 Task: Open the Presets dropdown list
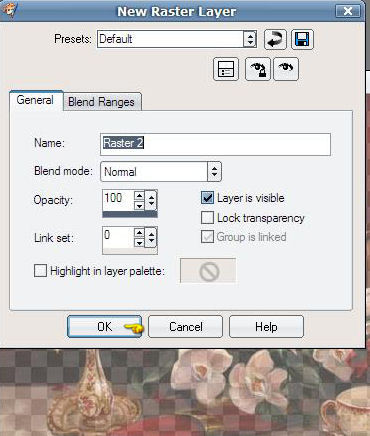[x=250, y=39]
